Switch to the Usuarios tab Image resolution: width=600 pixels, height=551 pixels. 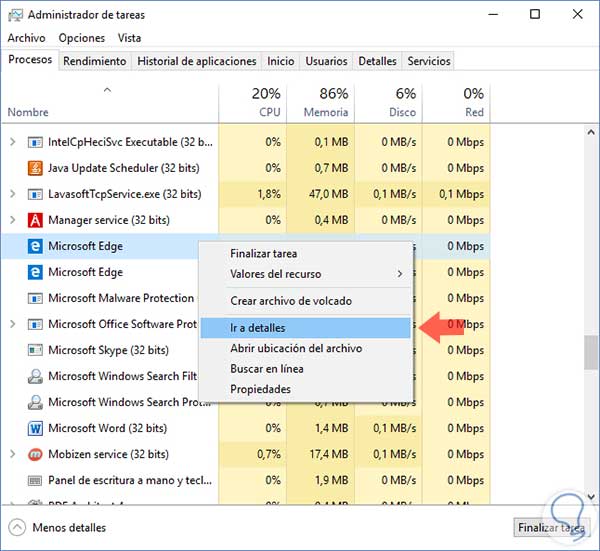[326, 61]
